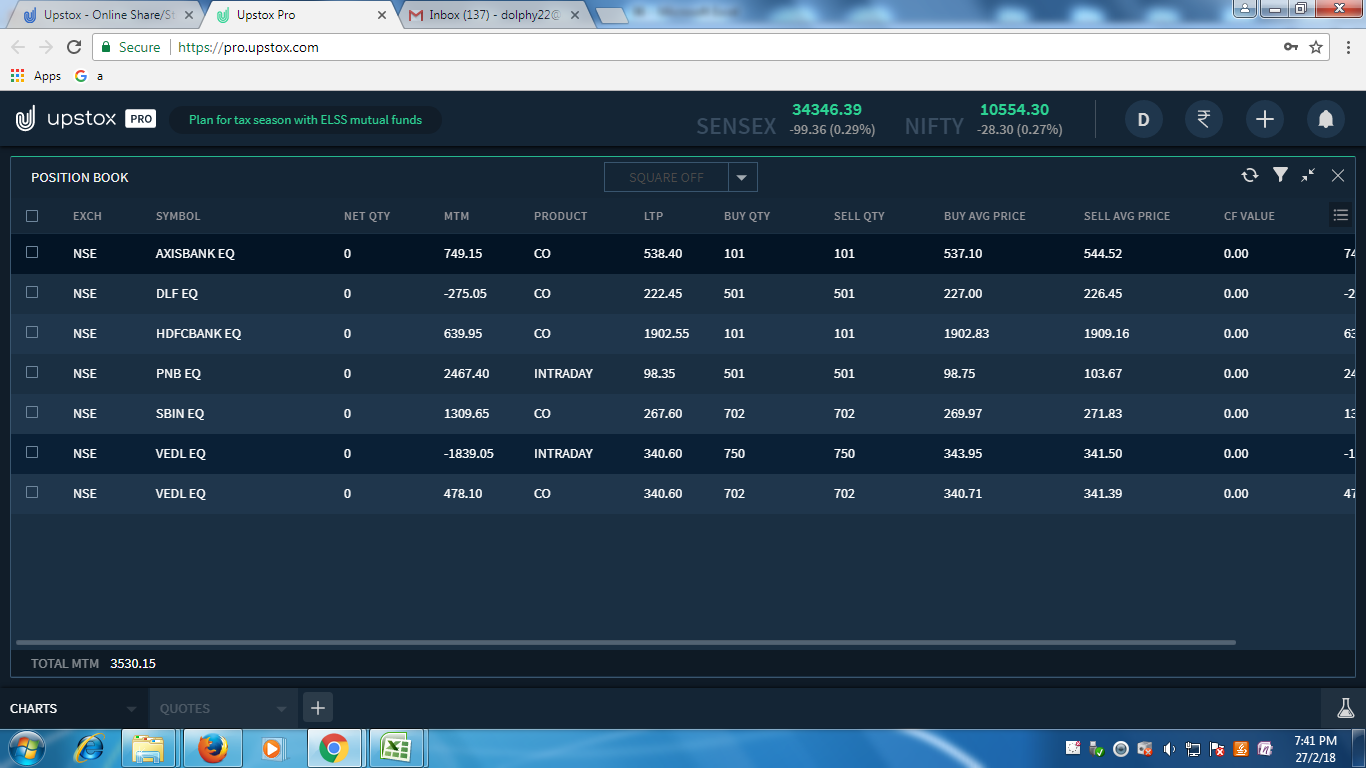Switch to Gmail Inbox (137) tab
This screenshot has height=768, width=1366.
coord(494,15)
